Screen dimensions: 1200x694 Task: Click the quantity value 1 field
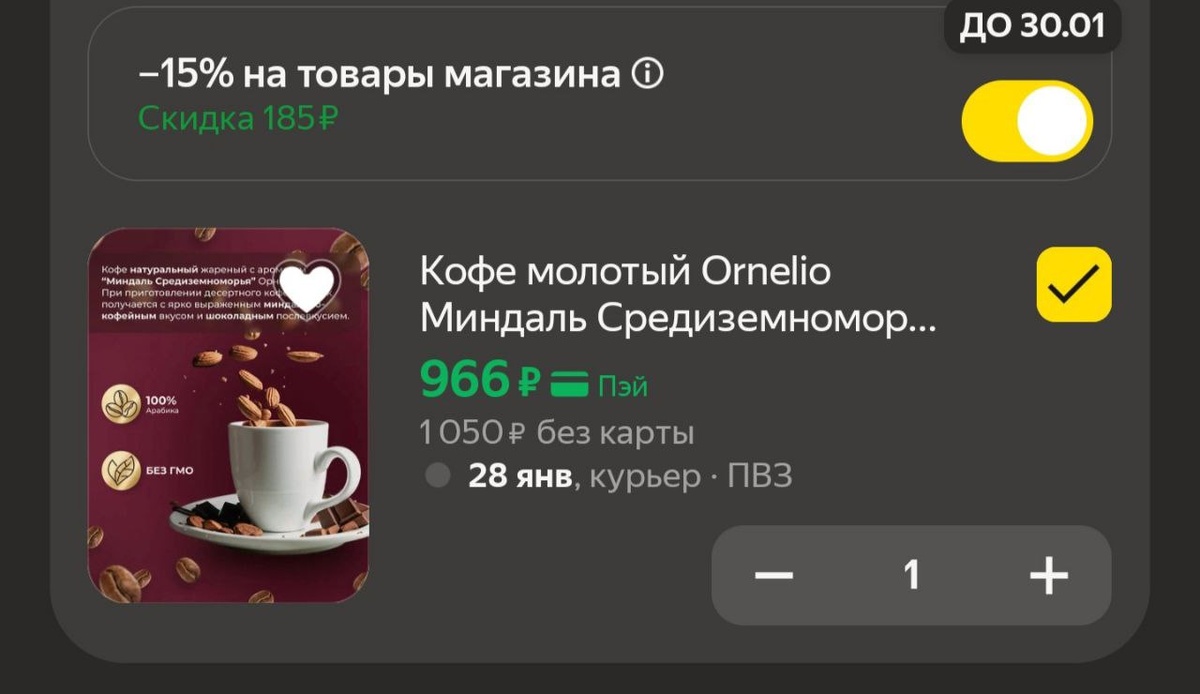(x=911, y=575)
